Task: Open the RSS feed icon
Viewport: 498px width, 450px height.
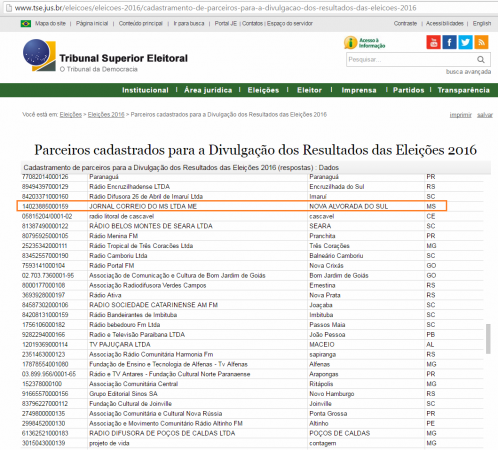Action: [481, 42]
